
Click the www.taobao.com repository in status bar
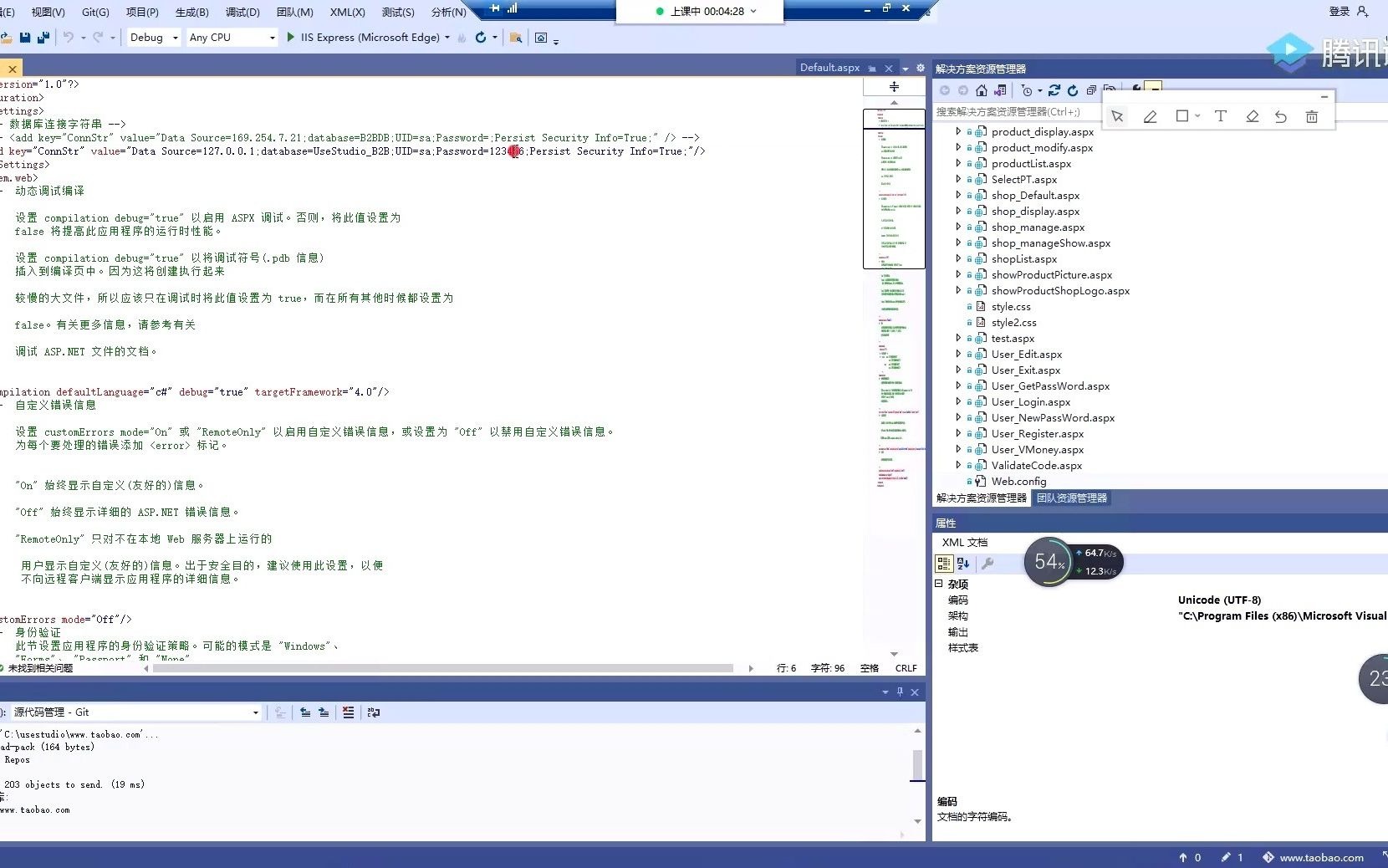point(1314,857)
